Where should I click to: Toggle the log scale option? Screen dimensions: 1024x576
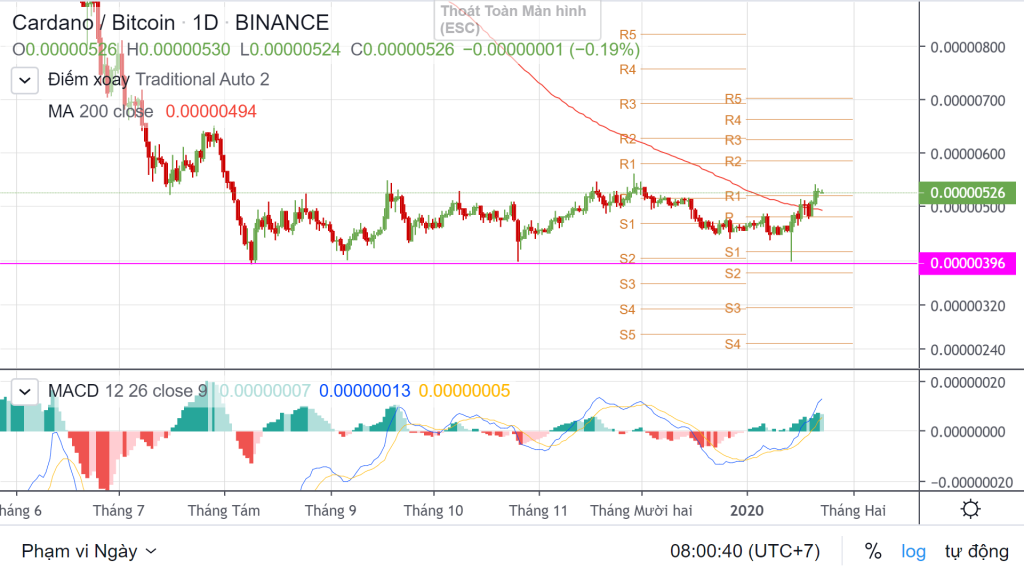(913, 551)
